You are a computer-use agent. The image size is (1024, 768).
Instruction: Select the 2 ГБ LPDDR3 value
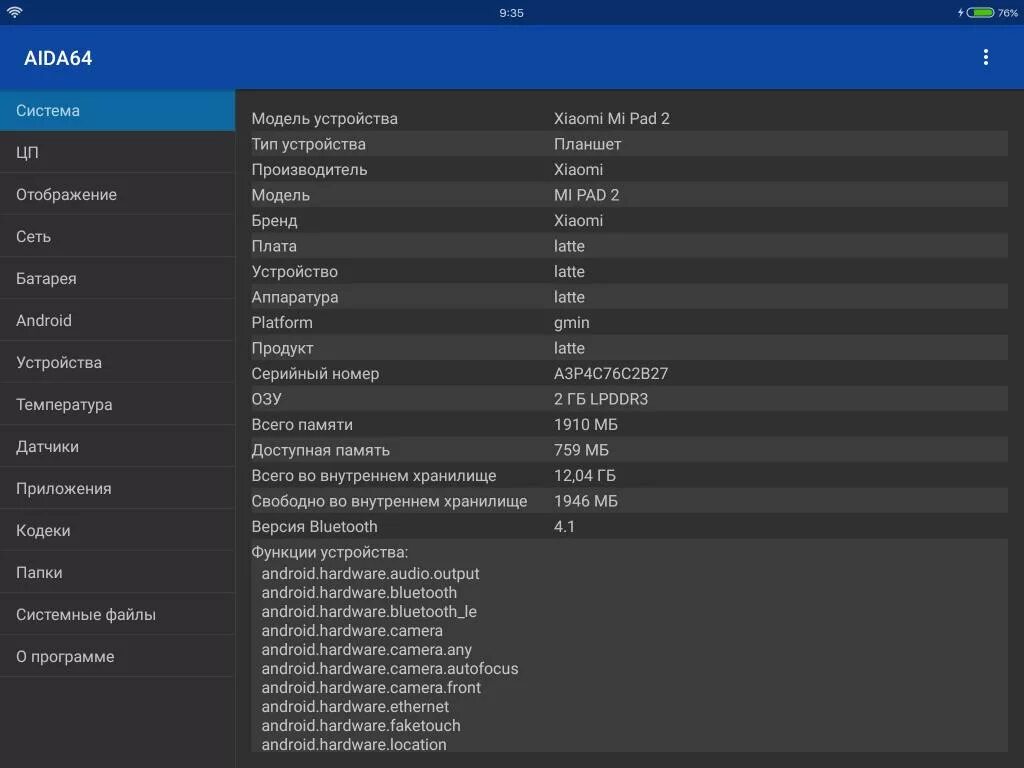tap(601, 399)
